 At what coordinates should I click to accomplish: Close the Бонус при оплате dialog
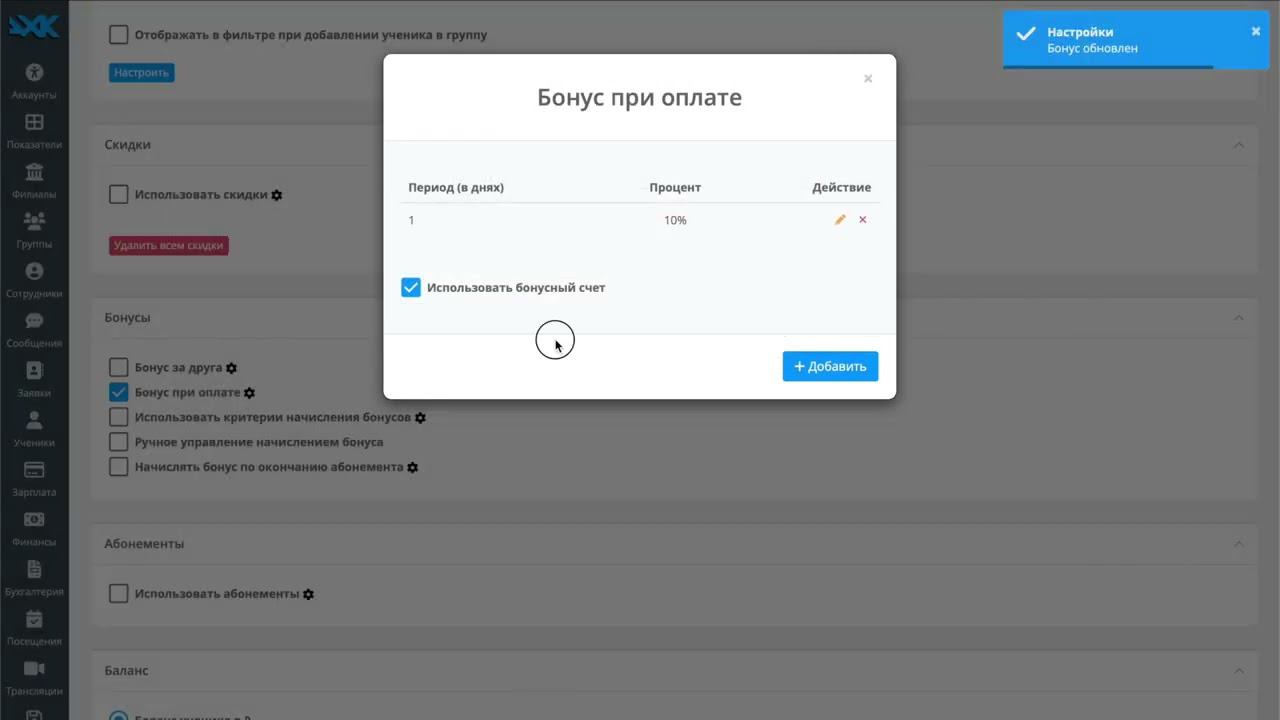pos(868,78)
